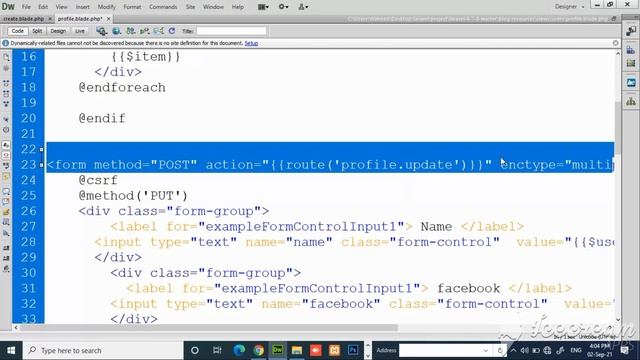
Task: Open the user account dropdown in menu bar
Action: pyautogui.click(x=303, y=7)
